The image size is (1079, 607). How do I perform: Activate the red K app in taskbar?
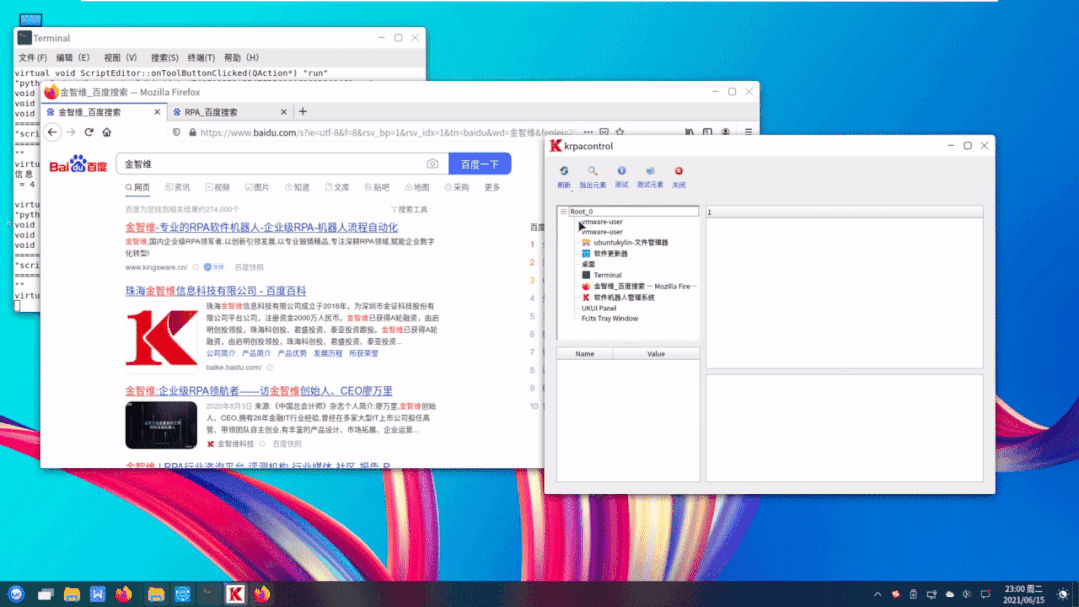pyautogui.click(x=235, y=594)
